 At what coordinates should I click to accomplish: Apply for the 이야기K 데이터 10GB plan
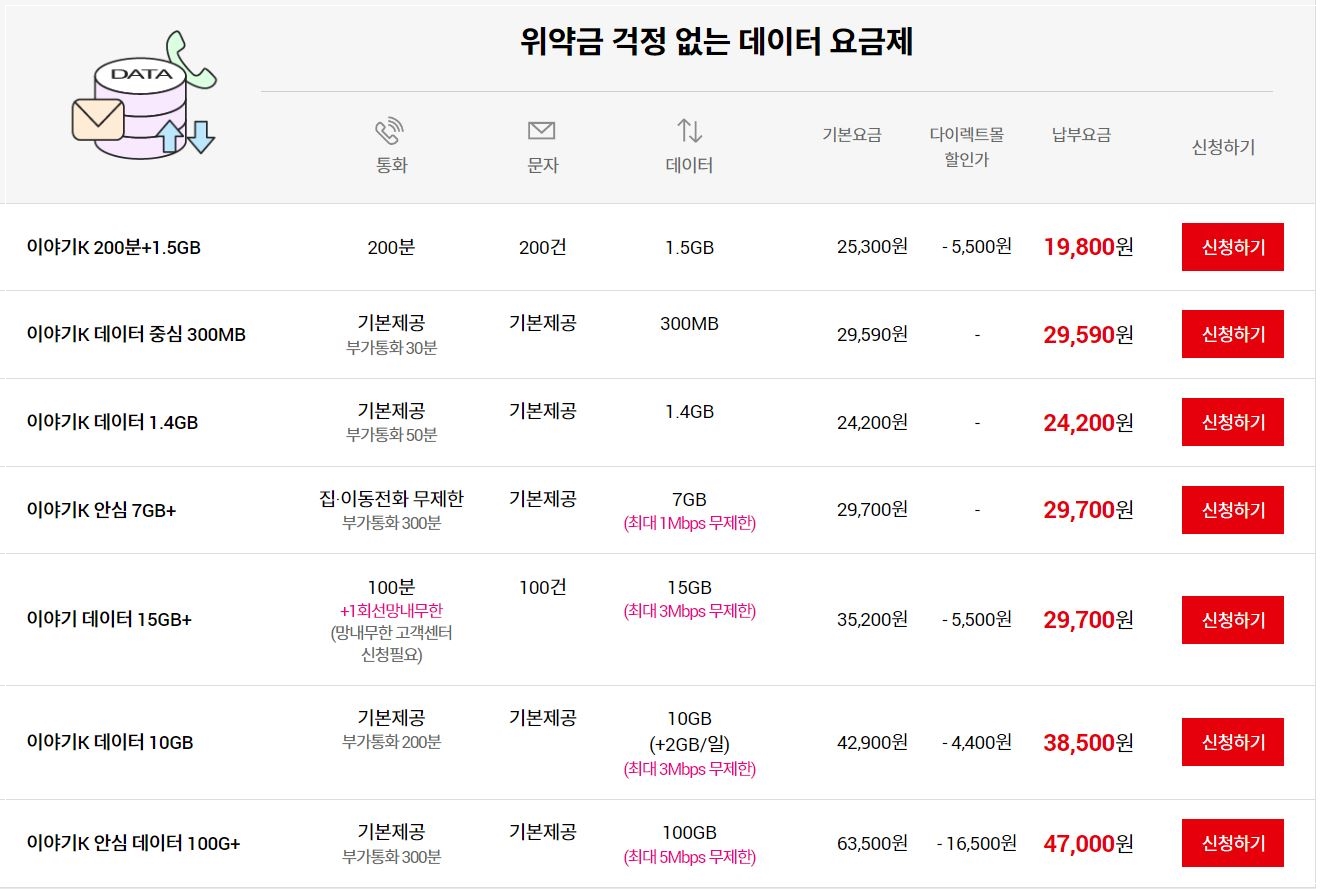(1232, 742)
